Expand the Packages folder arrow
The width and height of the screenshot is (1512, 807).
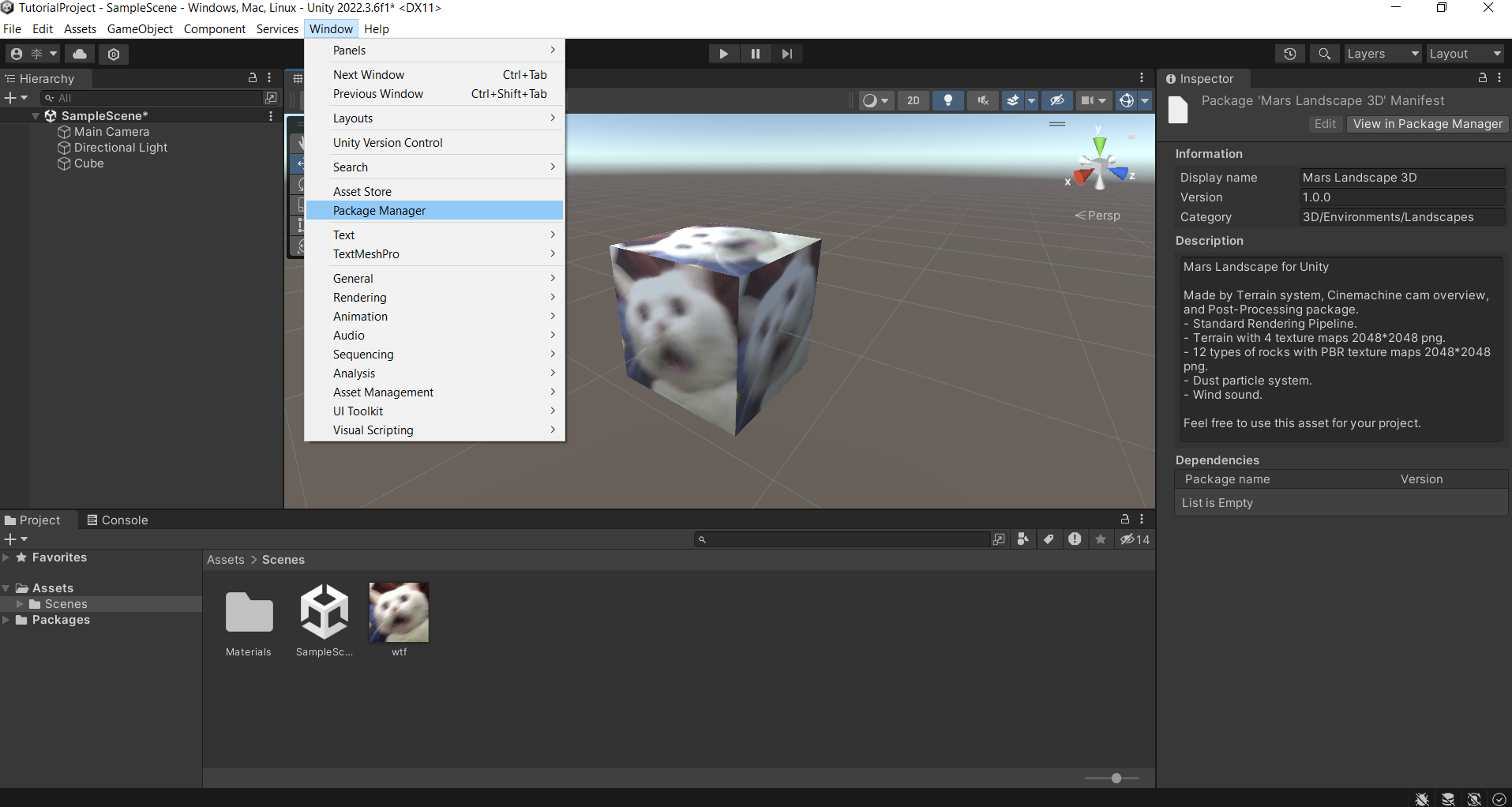pyautogui.click(x=6, y=620)
